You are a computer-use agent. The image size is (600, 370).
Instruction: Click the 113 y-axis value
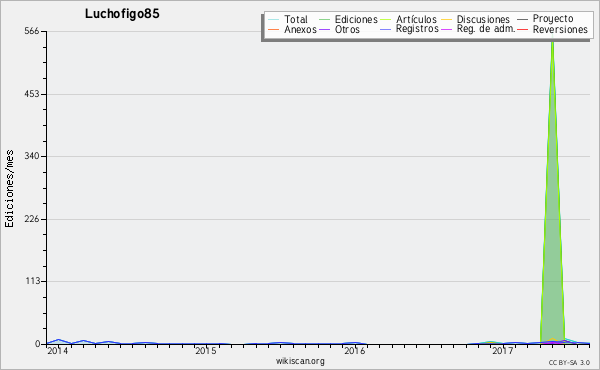[x=33, y=281]
